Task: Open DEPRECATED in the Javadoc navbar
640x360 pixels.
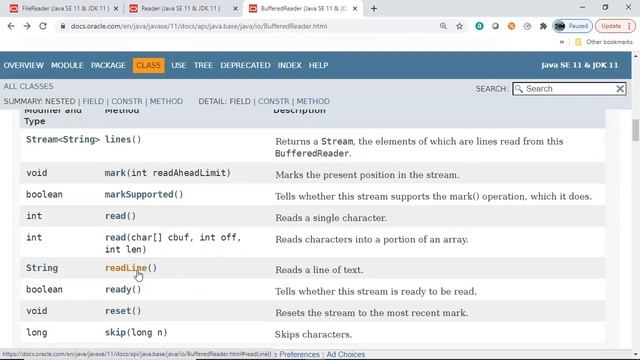Action: [x=245, y=65]
